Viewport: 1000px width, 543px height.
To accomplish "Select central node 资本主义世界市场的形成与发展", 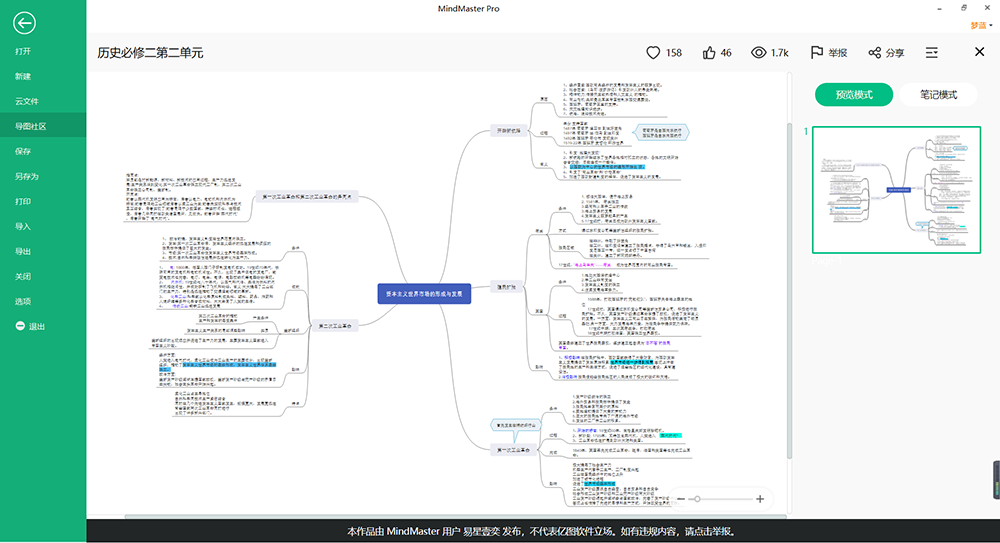I will point(424,294).
